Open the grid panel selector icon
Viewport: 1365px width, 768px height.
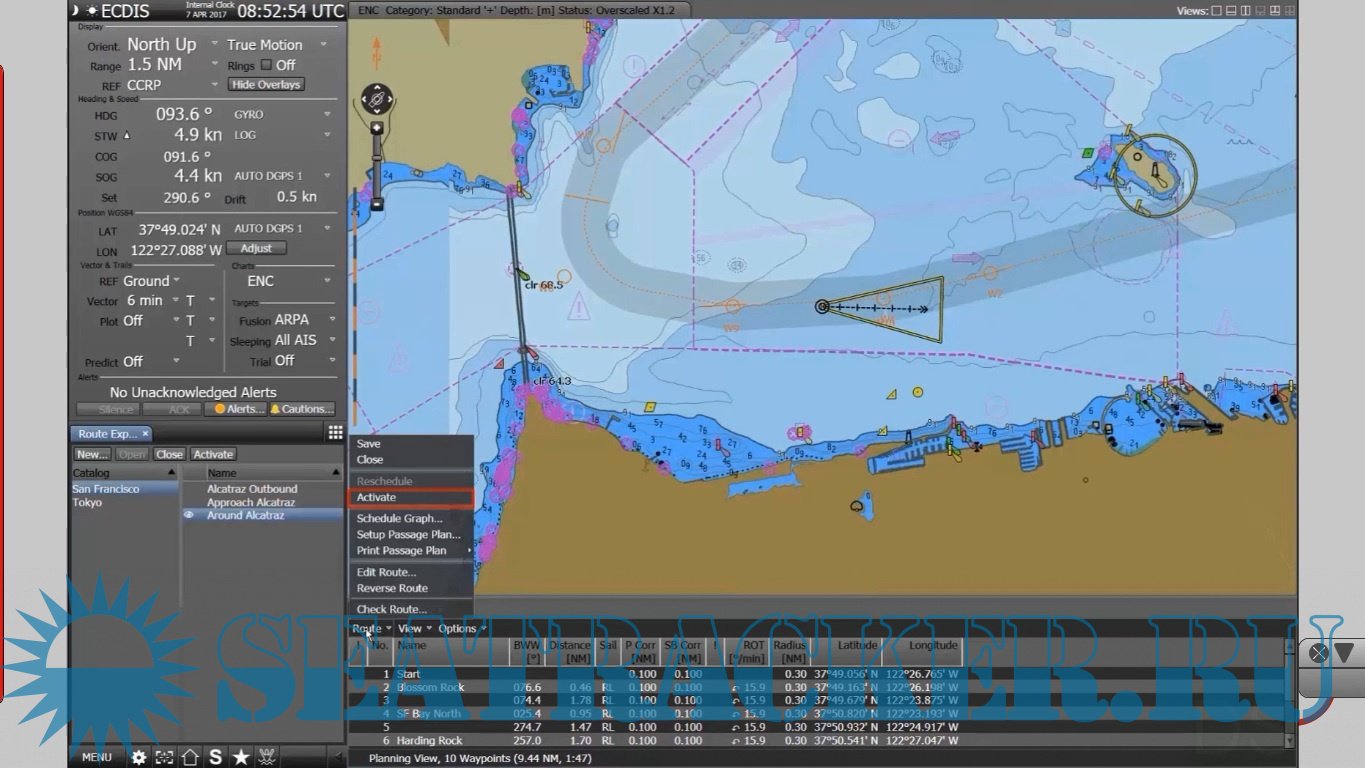coord(335,432)
